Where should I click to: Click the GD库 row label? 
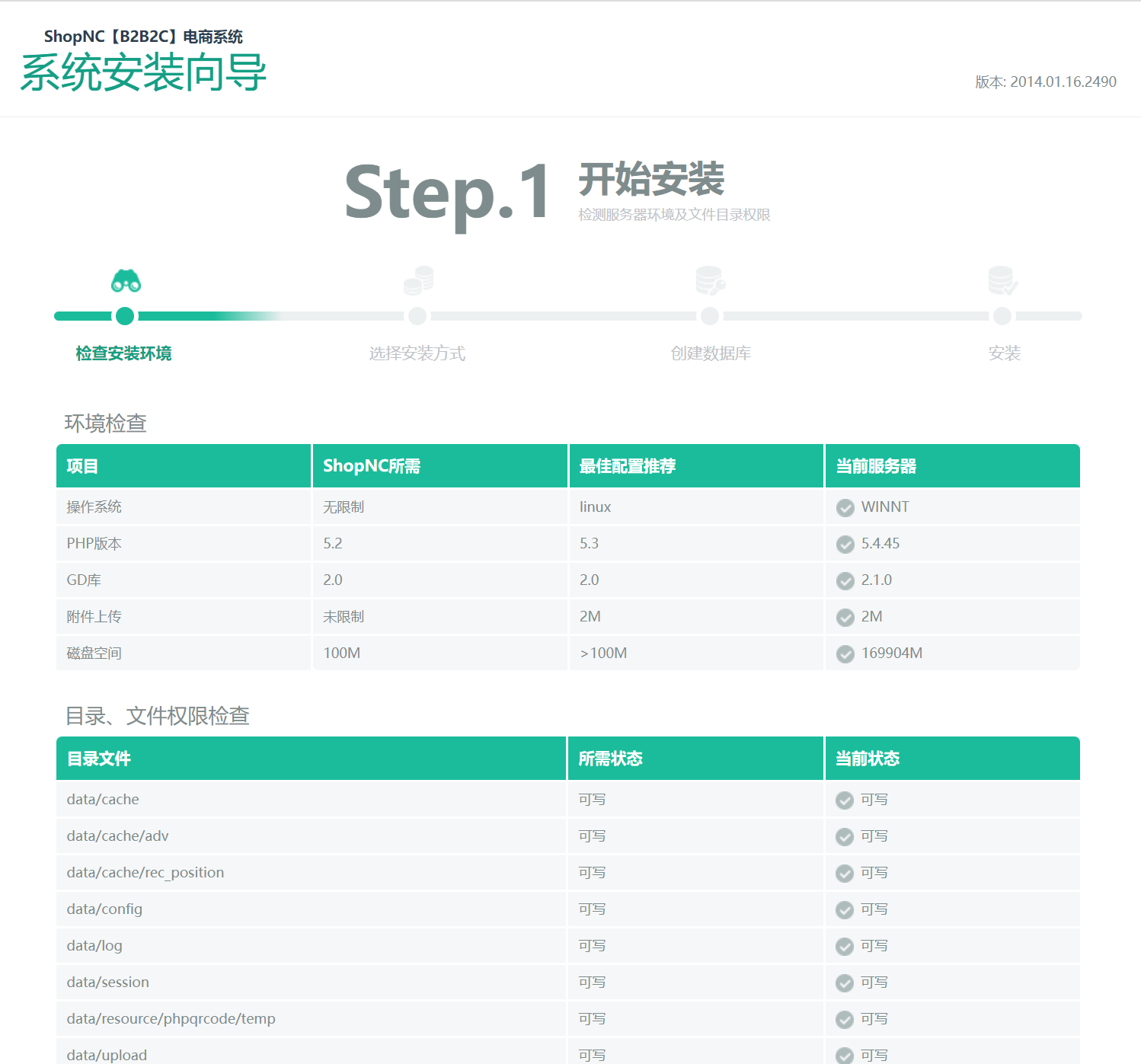pos(84,580)
